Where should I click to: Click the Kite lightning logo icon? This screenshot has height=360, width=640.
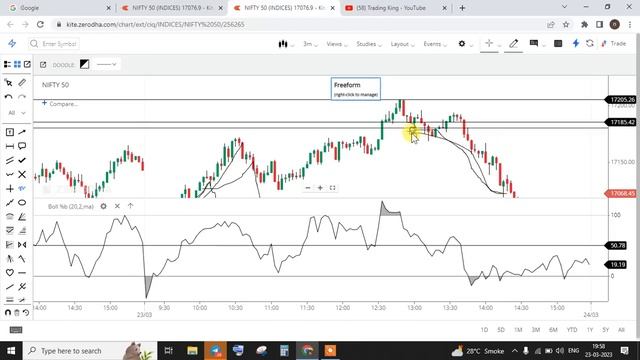12,43
